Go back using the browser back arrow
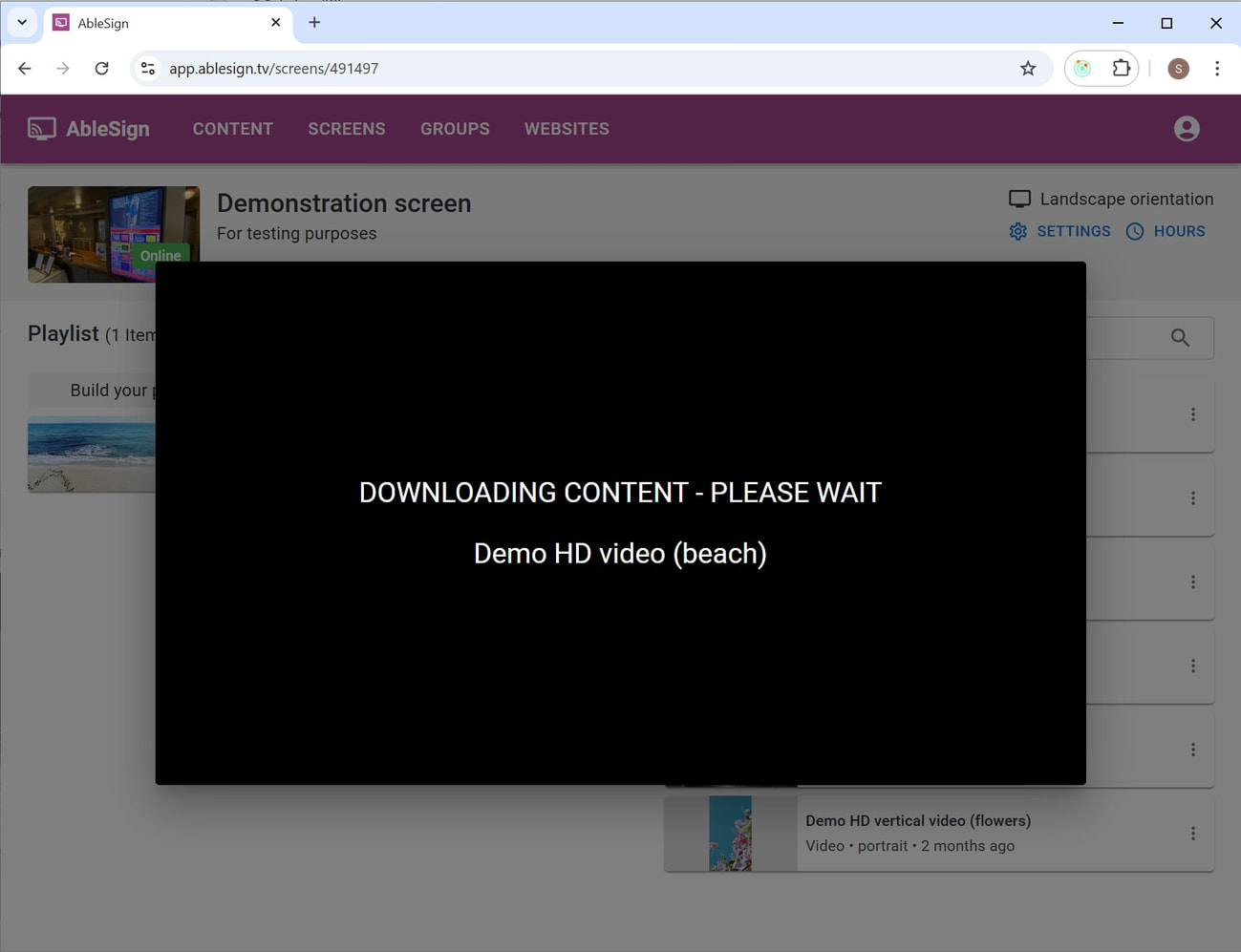The image size is (1241, 952). 24,68
